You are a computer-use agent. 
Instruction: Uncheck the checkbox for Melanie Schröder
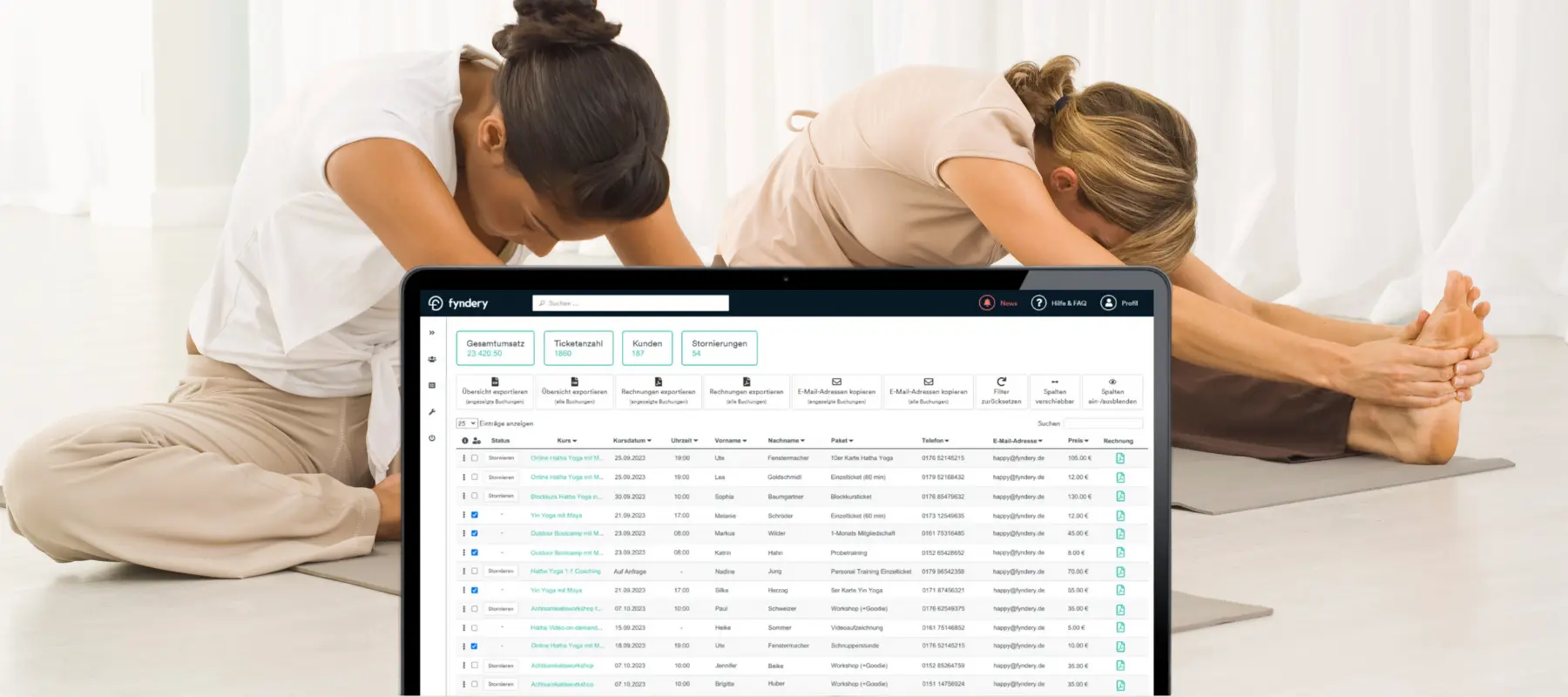pos(475,515)
